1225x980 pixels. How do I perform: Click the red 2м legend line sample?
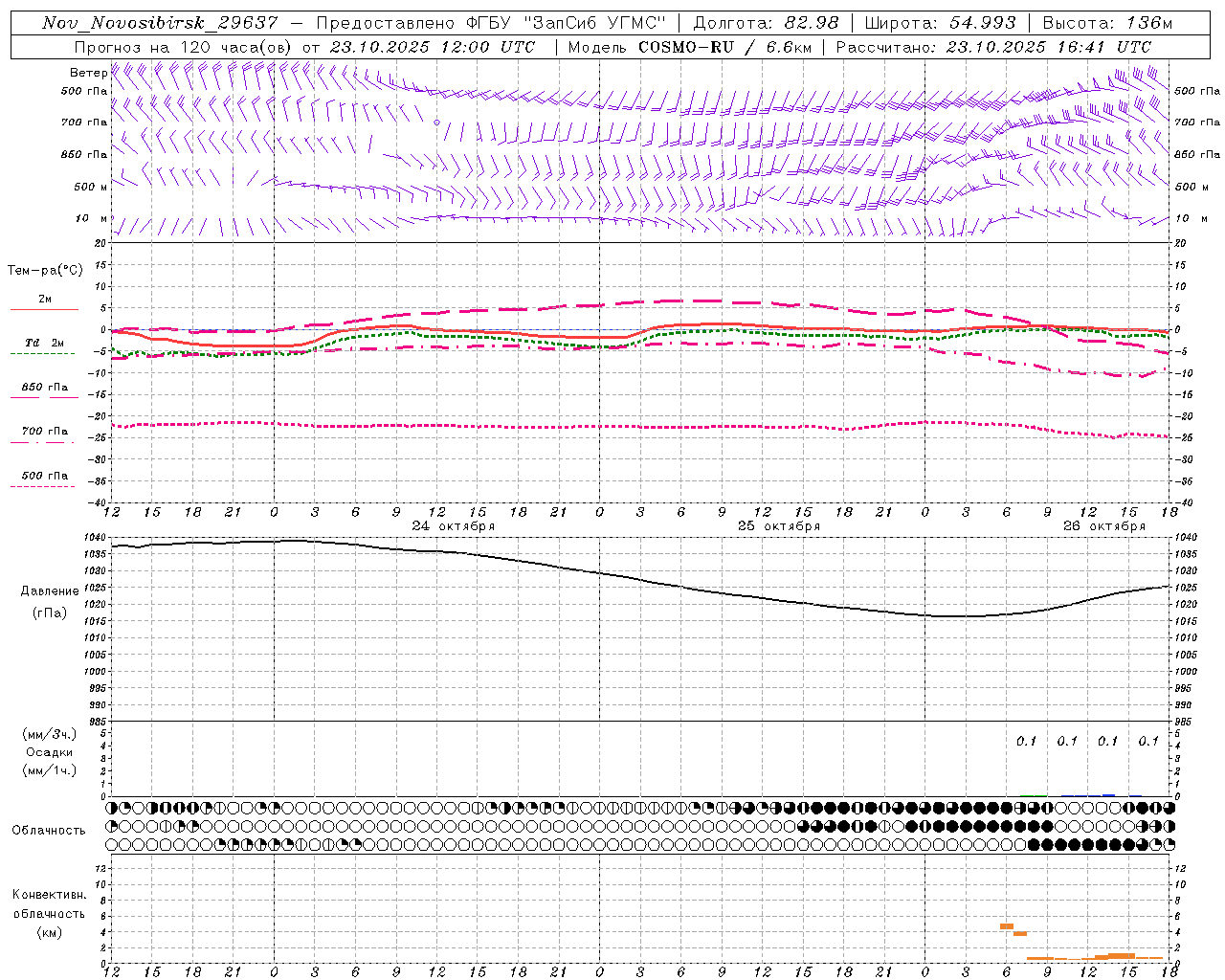click(x=43, y=310)
